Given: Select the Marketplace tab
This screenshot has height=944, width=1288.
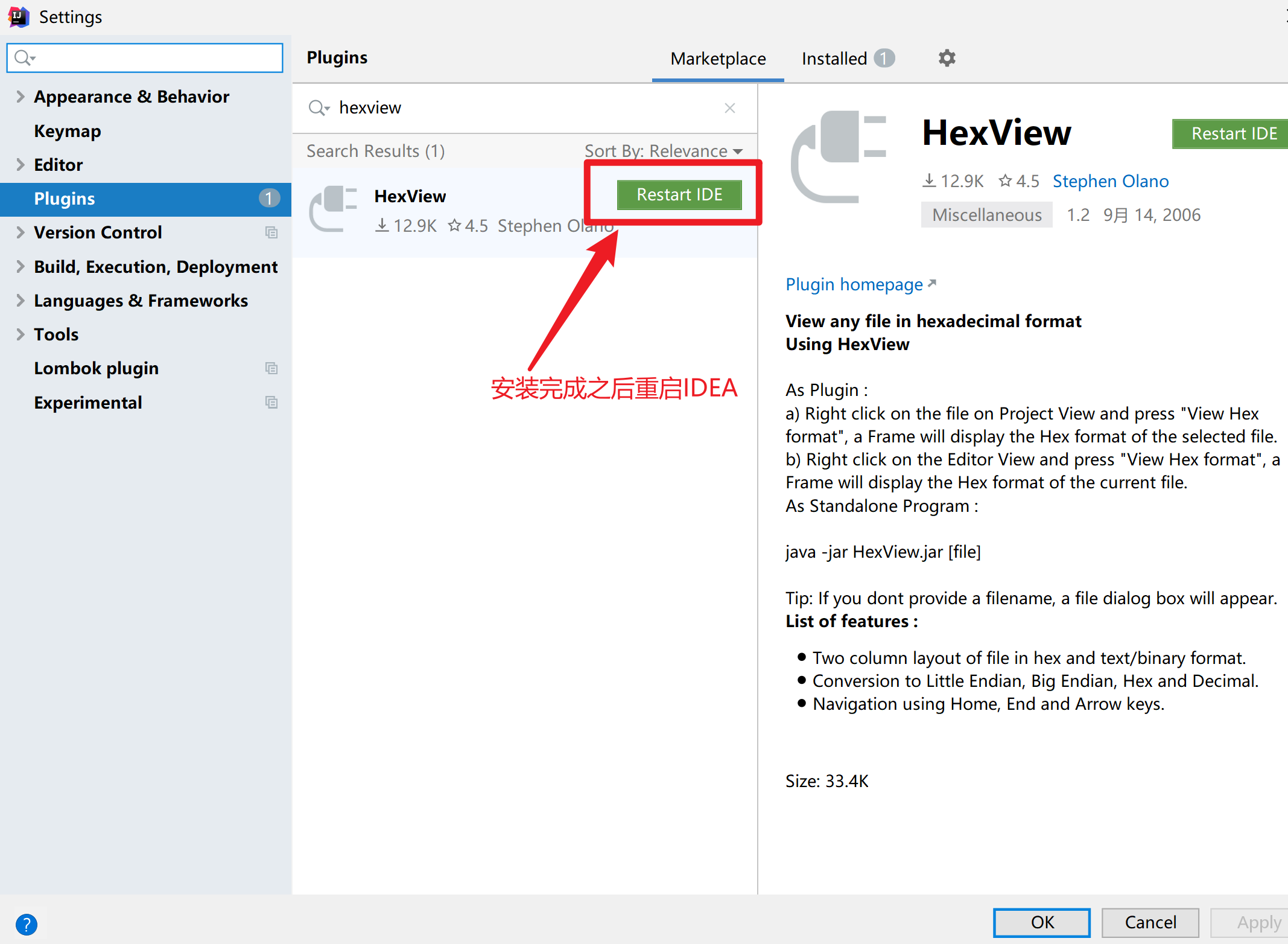Looking at the screenshot, I should [718, 58].
